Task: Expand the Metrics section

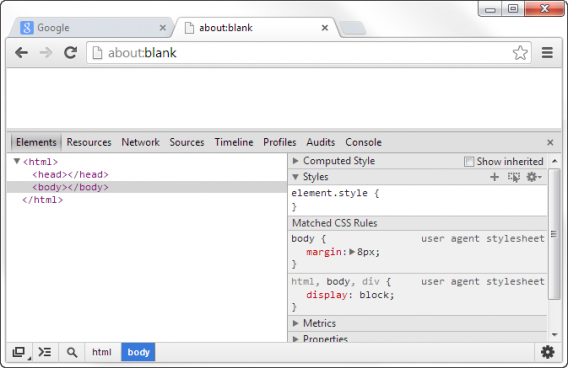Action: 296,323
